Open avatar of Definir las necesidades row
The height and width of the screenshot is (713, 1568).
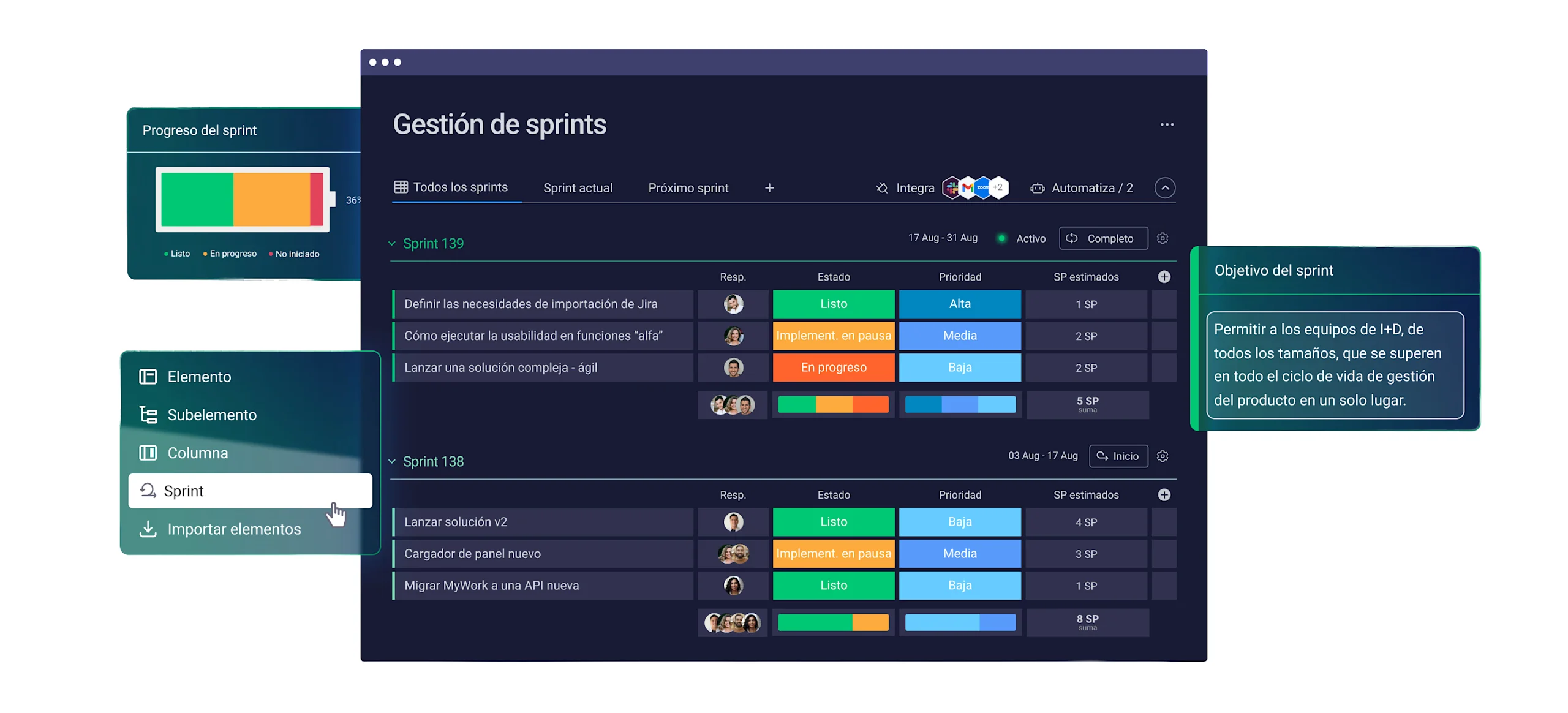[733, 304]
